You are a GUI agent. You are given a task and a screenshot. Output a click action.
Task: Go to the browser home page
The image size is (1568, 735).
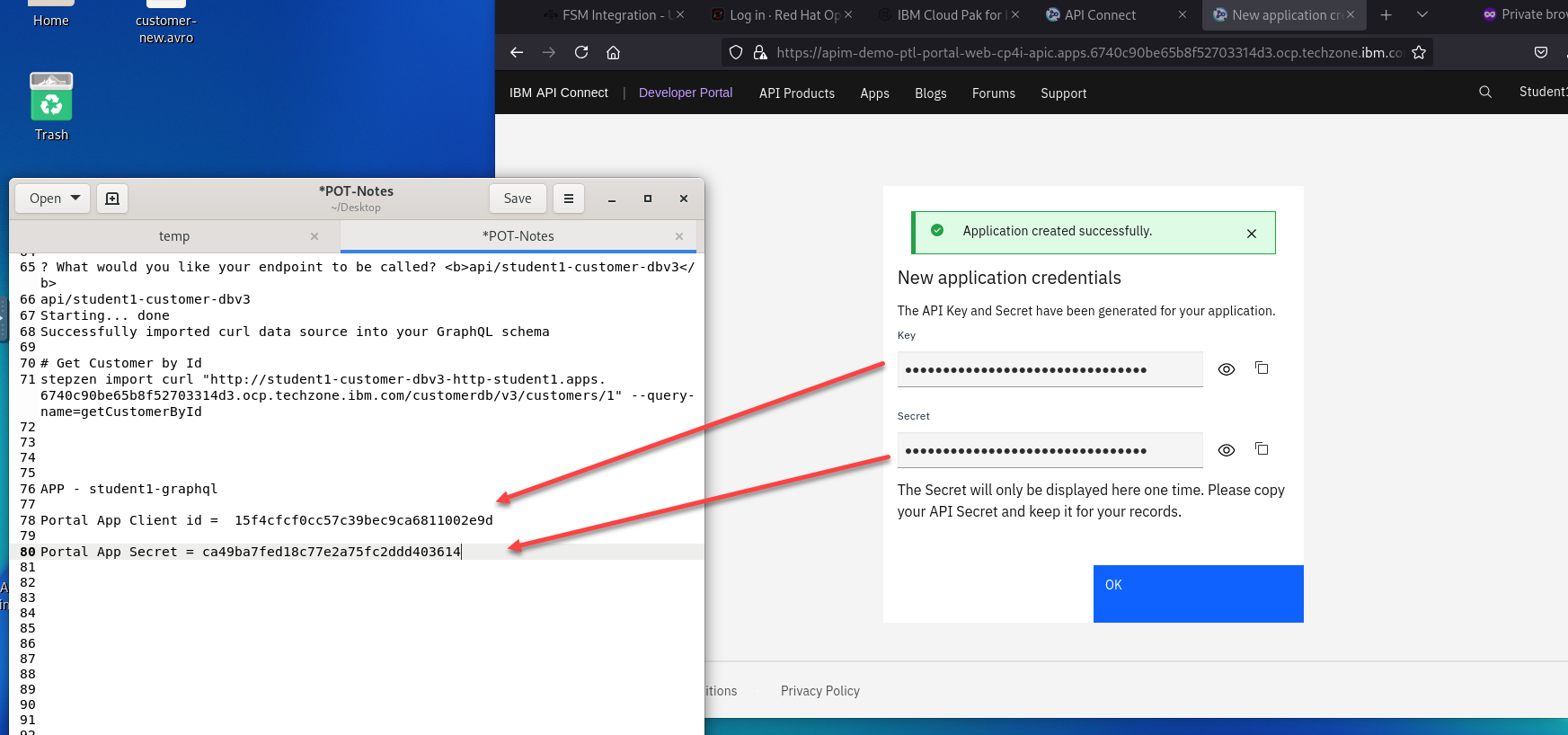(614, 52)
